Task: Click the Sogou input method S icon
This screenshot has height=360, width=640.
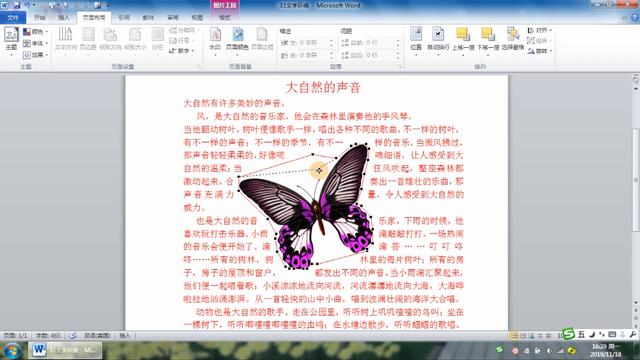Action: point(569,334)
